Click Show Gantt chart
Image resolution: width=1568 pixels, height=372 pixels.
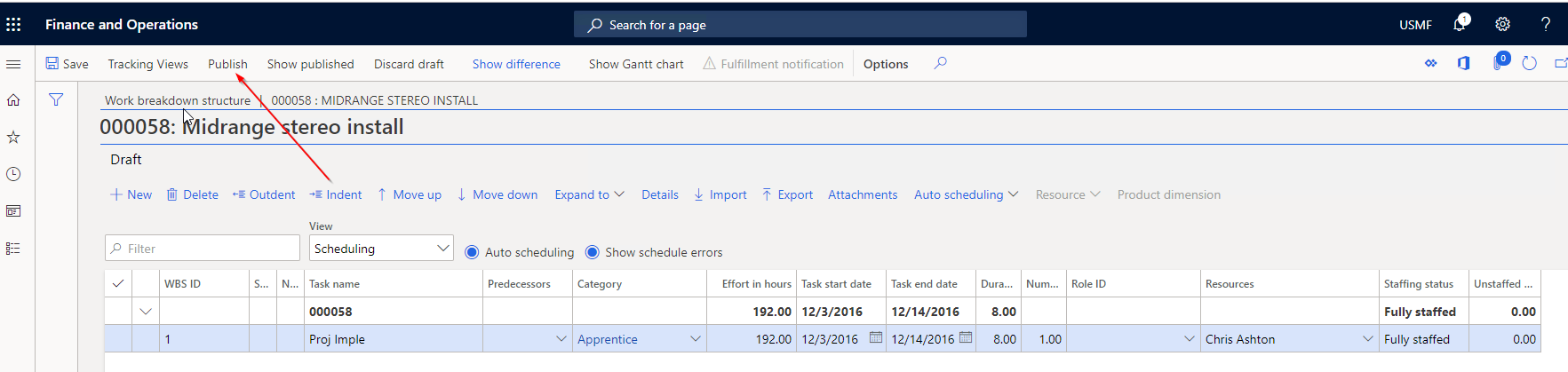(x=636, y=64)
